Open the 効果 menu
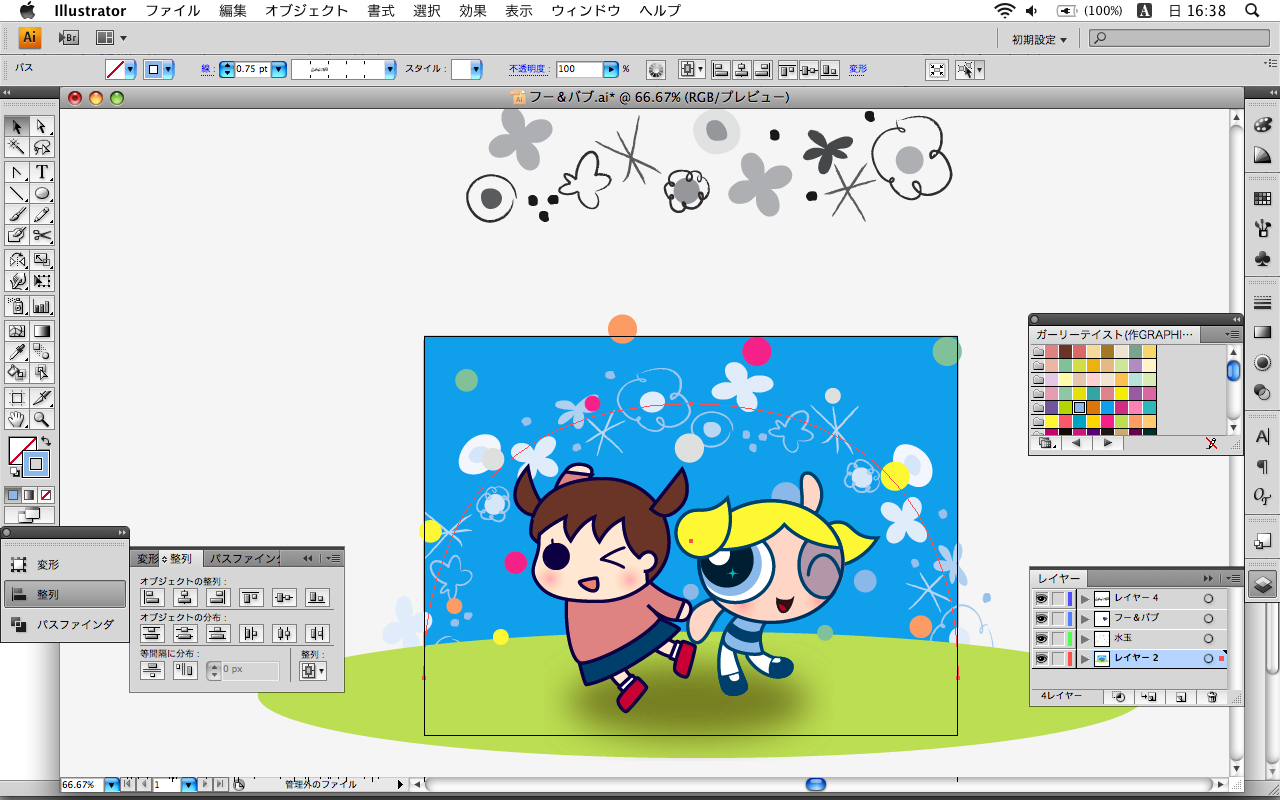This screenshot has height=800, width=1280. tap(473, 11)
